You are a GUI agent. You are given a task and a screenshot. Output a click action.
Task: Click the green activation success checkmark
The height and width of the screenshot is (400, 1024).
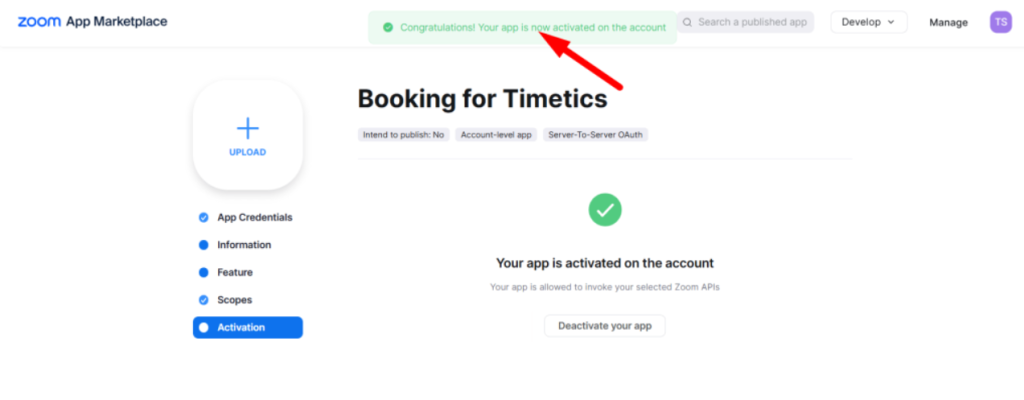click(605, 210)
